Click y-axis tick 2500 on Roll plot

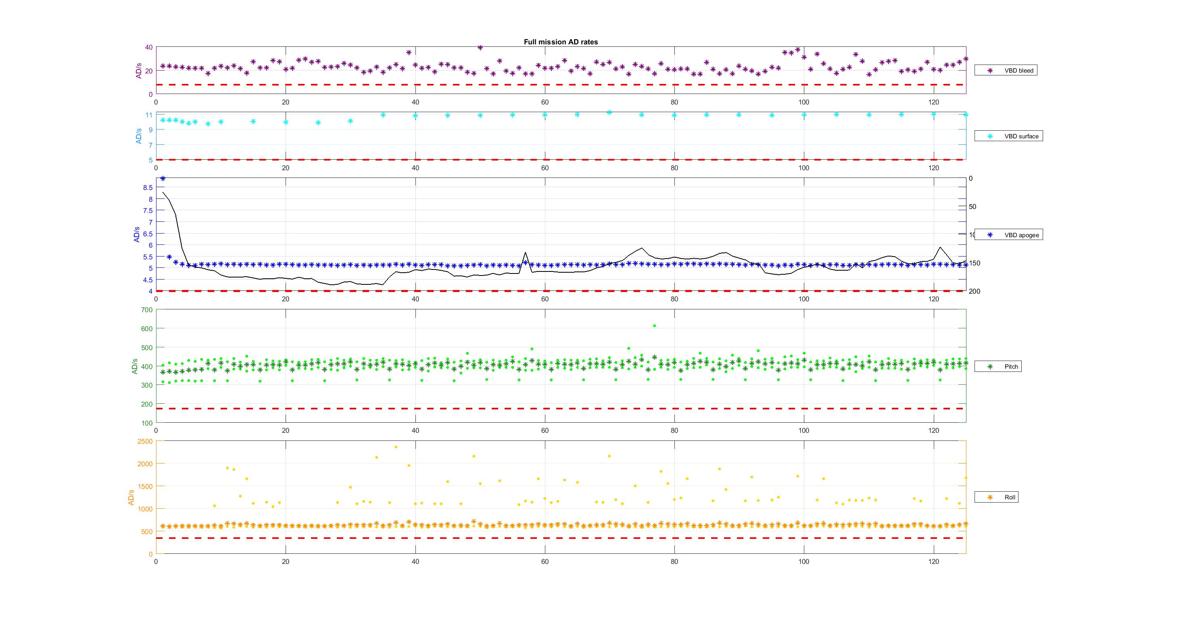click(x=146, y=441)
